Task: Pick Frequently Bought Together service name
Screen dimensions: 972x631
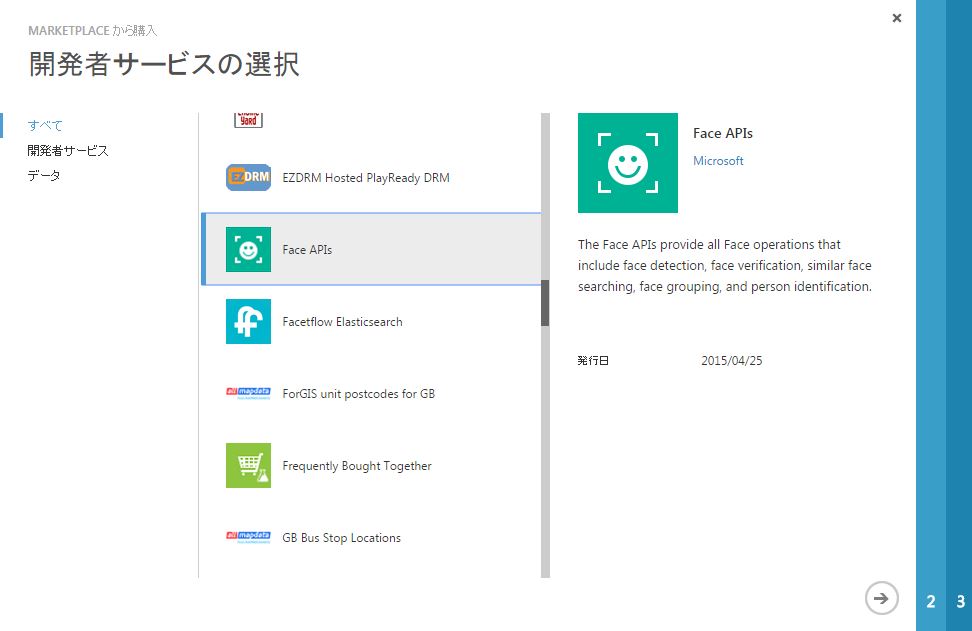Action: (x=357, y=466)
